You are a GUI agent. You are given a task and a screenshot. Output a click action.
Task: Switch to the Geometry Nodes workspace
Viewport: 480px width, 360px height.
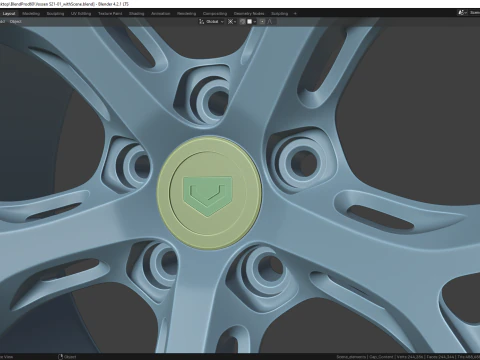(249, 14)
